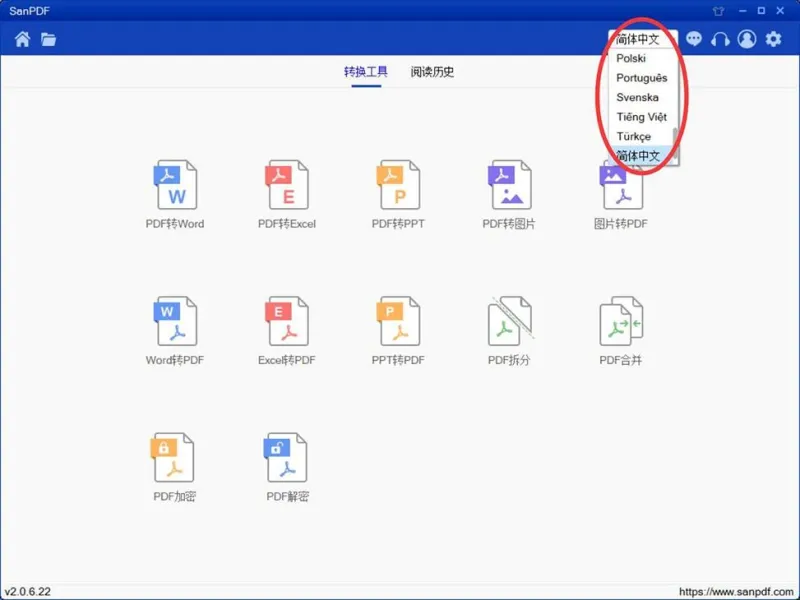
Task: Launch the PDF转Excel converter icon
Action: [287, 185]
